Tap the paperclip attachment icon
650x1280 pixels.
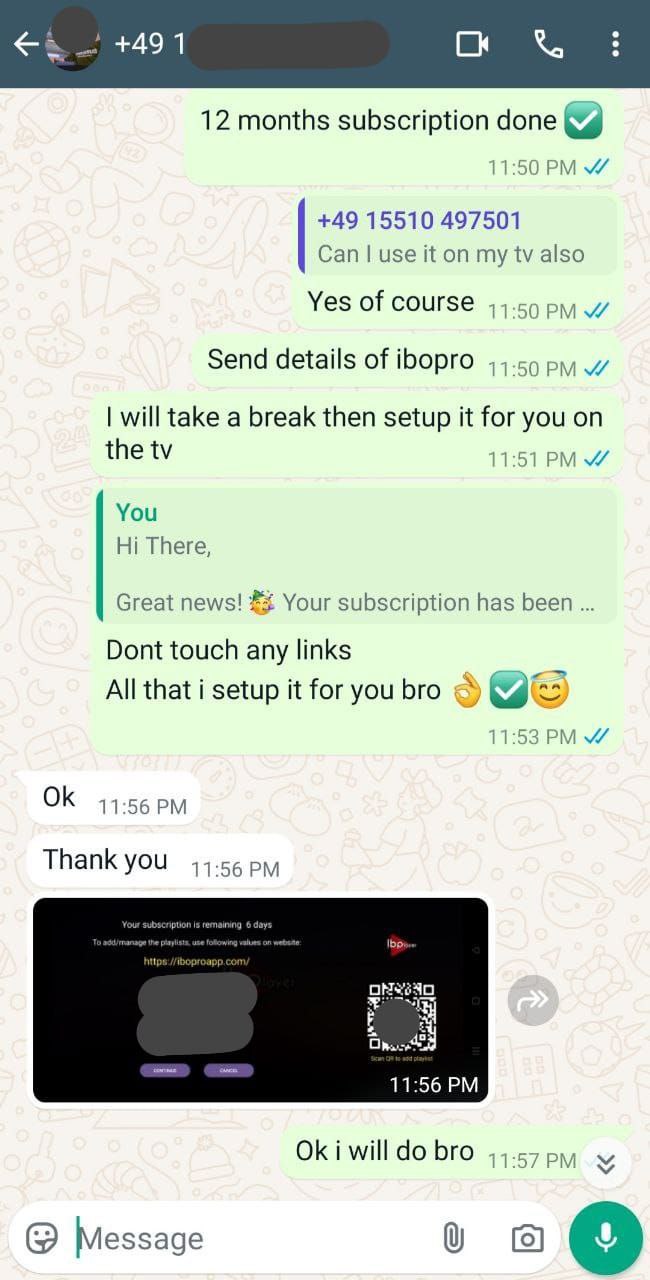tap(453, 1238)
